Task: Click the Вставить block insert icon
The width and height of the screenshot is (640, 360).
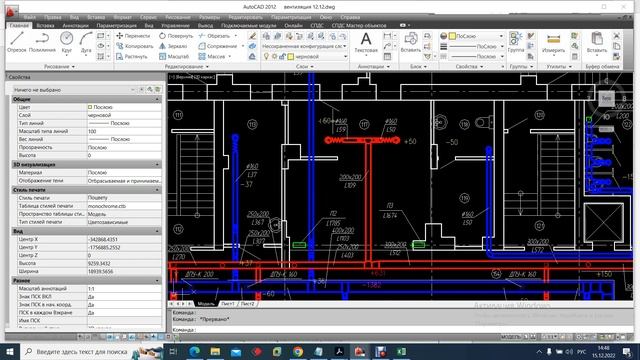Action: click(410, 42)
